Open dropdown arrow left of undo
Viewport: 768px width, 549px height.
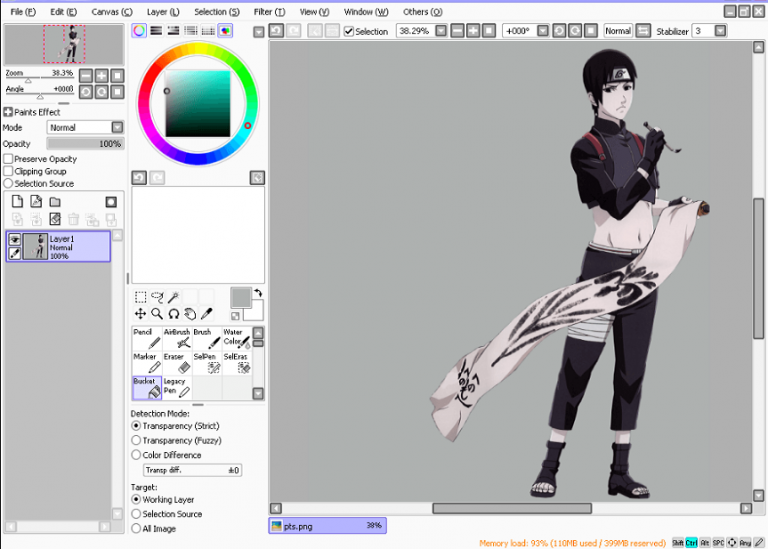[259, 32]
